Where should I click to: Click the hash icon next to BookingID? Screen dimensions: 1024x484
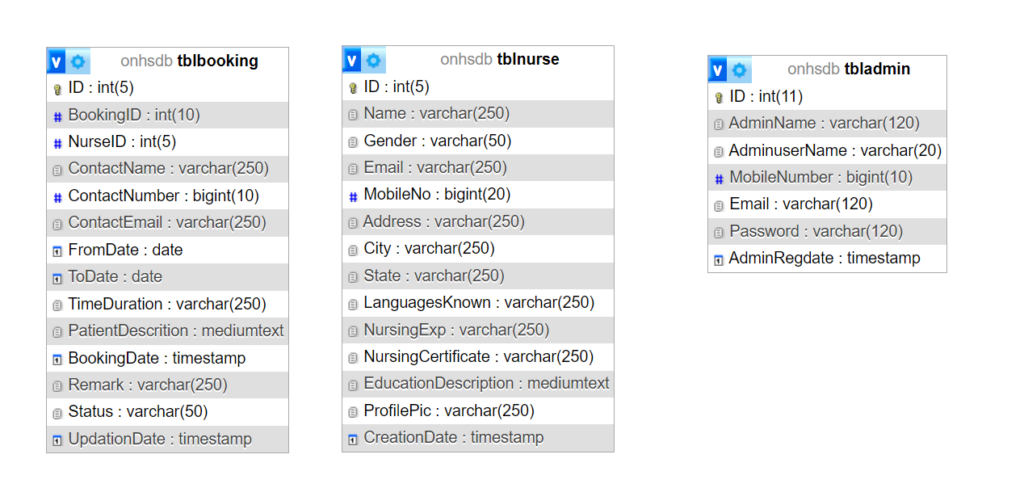57,117
